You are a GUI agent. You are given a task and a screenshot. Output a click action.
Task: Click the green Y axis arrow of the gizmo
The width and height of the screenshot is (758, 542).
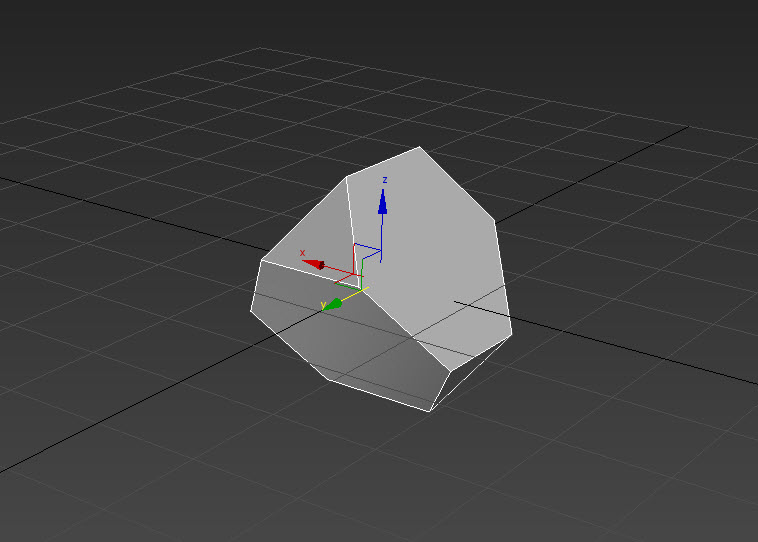(333, 304)
